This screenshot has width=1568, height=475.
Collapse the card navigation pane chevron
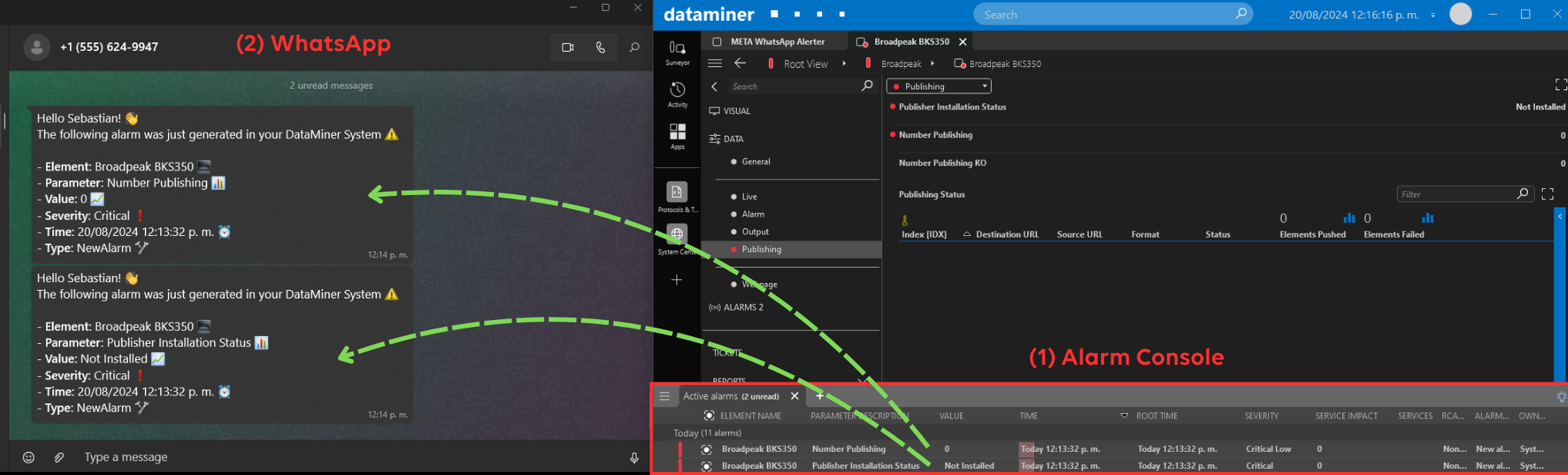(714, 86)
